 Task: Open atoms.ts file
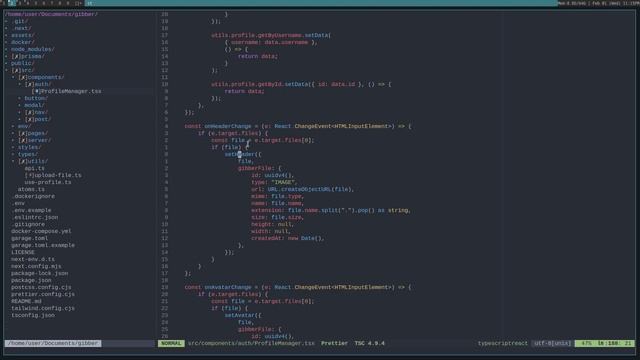(31, 189)
